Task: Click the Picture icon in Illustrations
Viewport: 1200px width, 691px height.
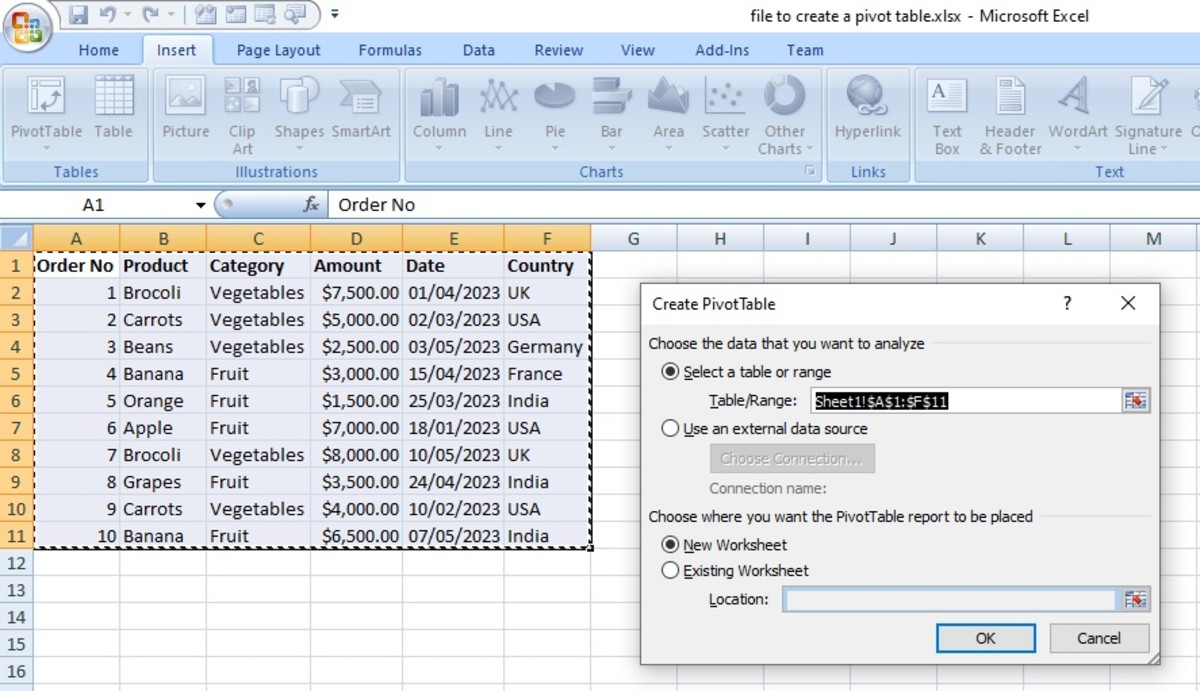Action: point(185,97)
